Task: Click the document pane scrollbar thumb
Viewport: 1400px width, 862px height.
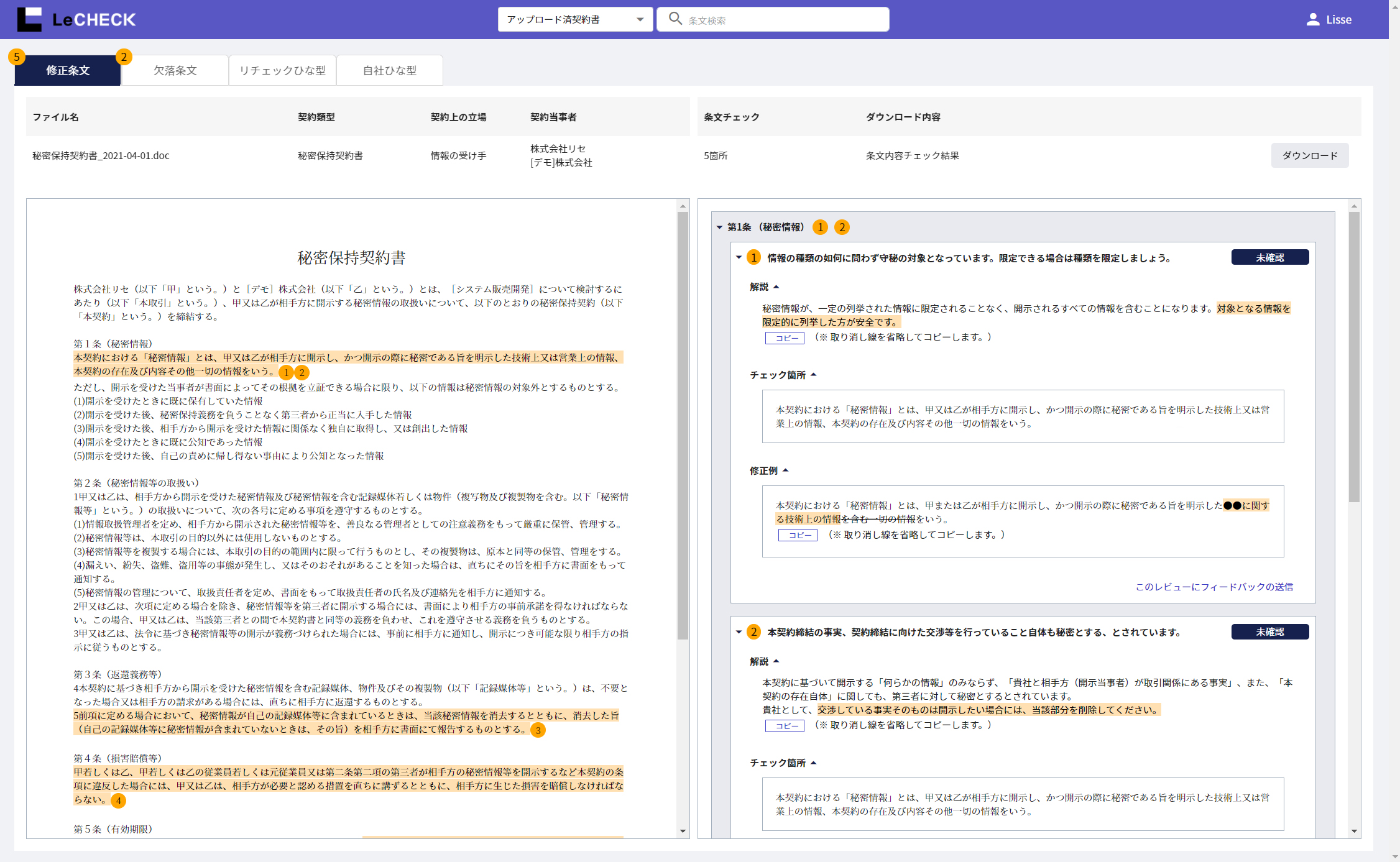Action: pos(683,426)
